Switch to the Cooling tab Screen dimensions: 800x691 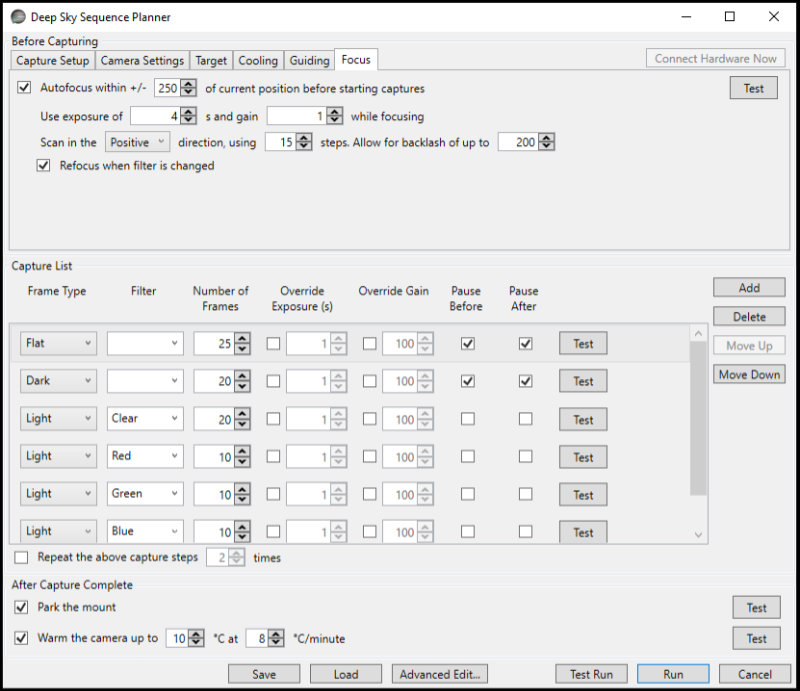258,60
